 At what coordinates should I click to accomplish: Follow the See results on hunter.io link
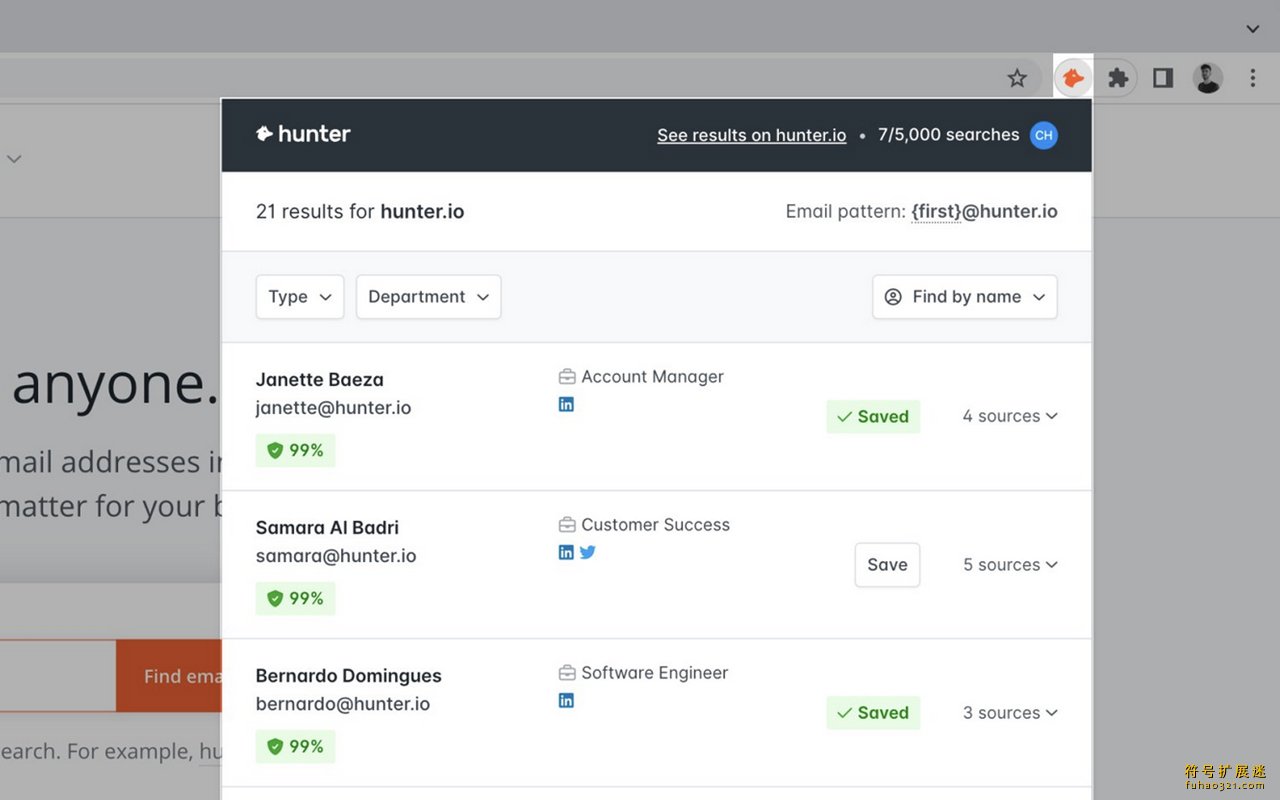click(752, 135)
